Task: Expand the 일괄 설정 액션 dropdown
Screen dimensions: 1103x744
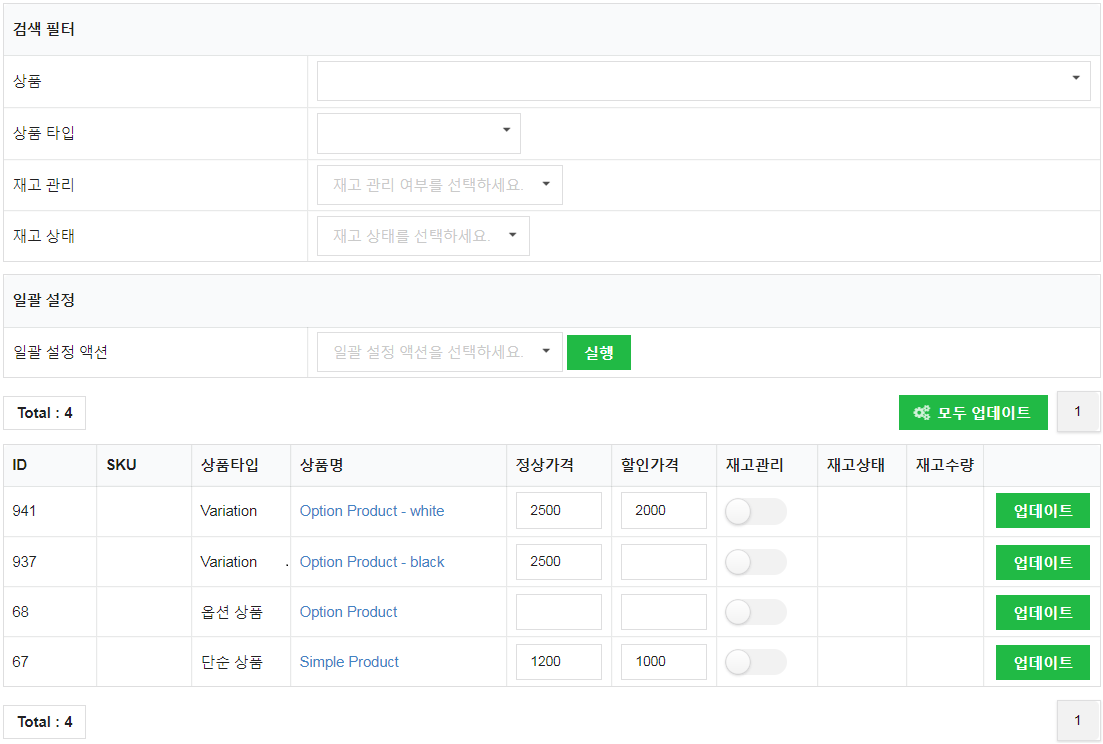Action: point(439,352)
